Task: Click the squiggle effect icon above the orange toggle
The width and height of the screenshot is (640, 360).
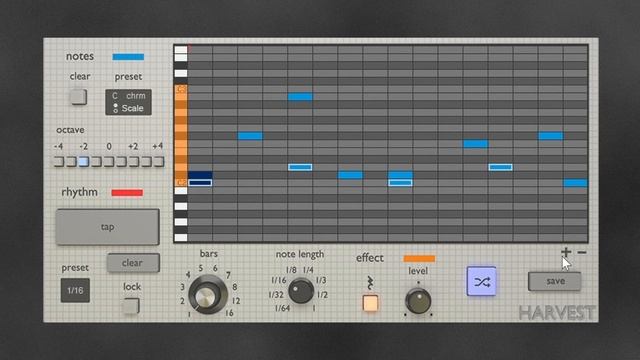Action: click(370, 282)
